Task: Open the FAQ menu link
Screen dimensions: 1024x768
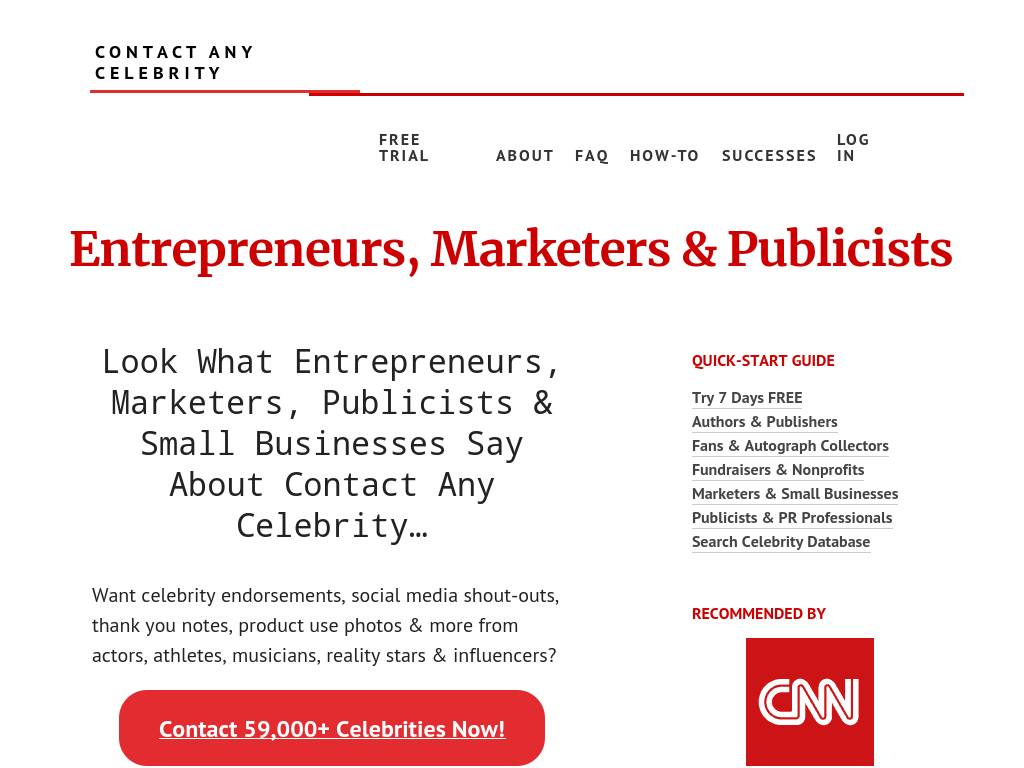Action: 592,156
